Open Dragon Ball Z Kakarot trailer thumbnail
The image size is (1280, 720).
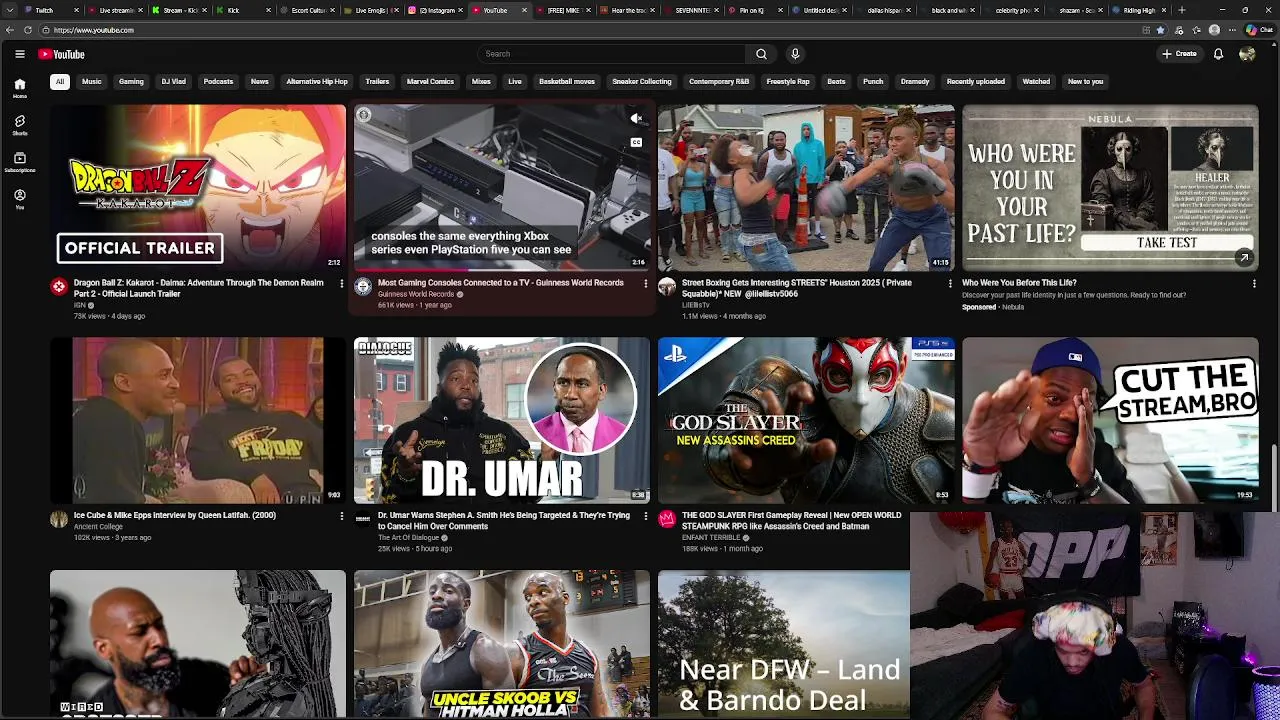click(x=198, y=187)
